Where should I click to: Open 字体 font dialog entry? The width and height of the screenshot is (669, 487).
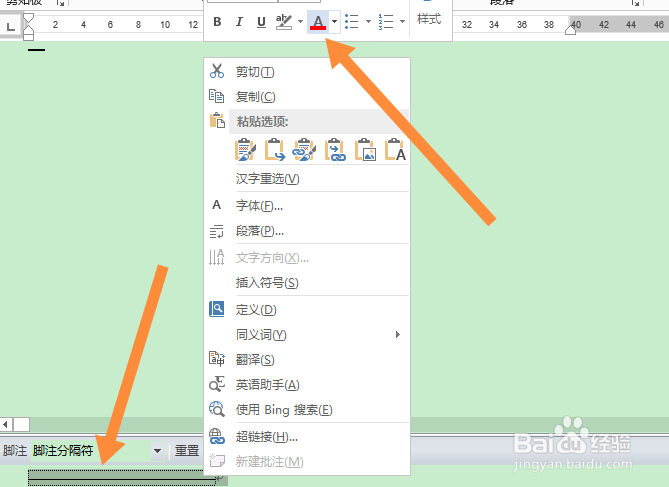307,206
